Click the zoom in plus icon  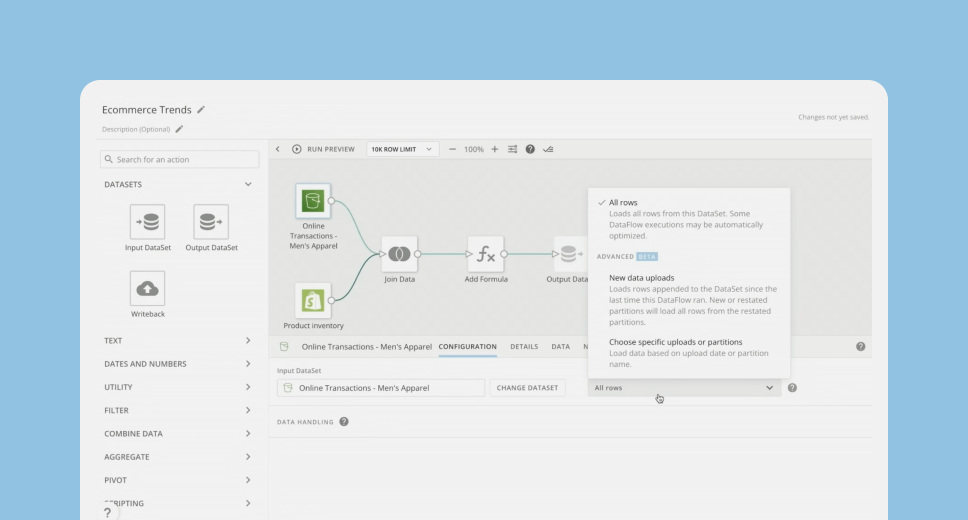click(494, 149)
